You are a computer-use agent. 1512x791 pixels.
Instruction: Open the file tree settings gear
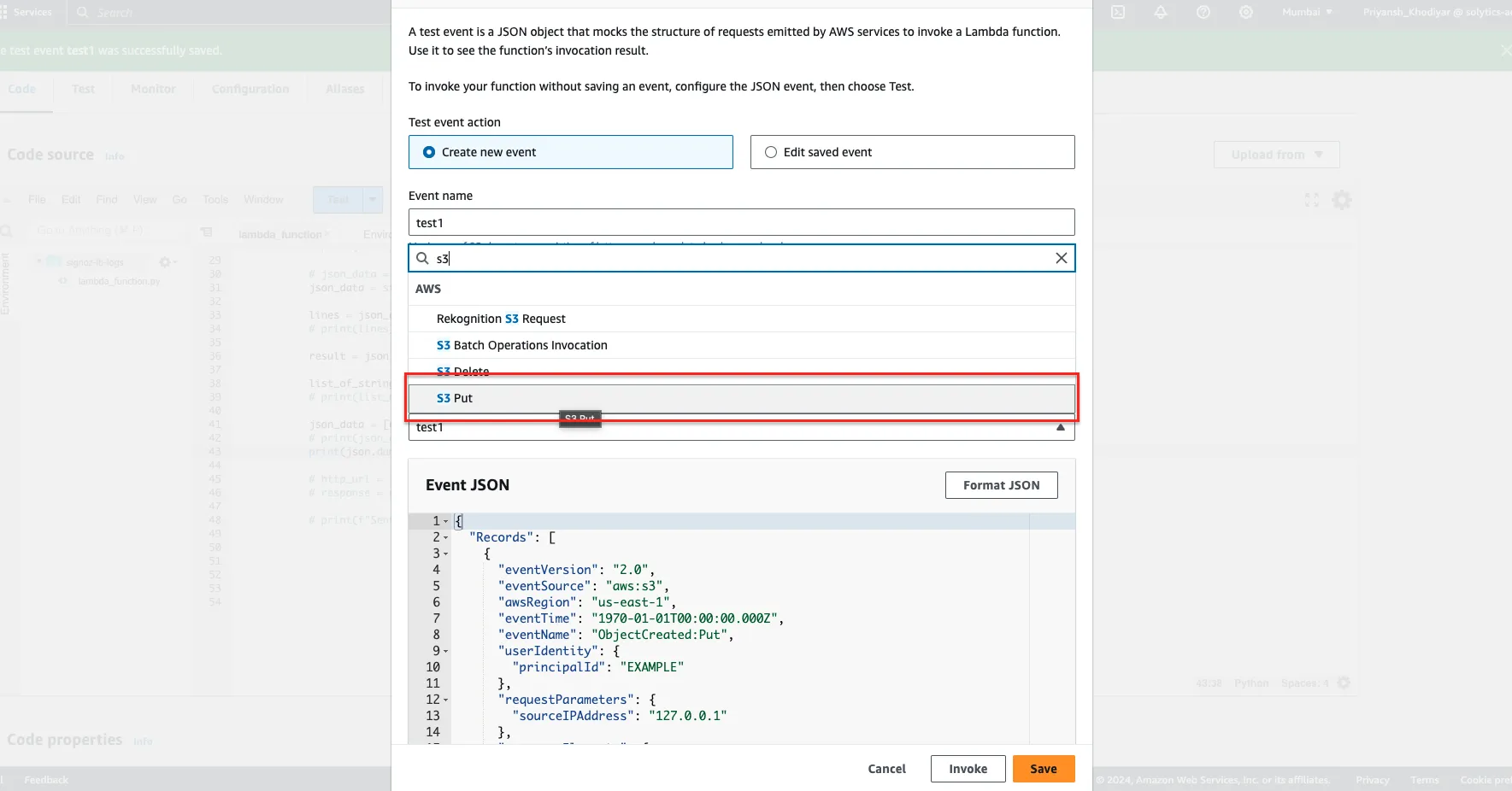click(x=166, y=262)
